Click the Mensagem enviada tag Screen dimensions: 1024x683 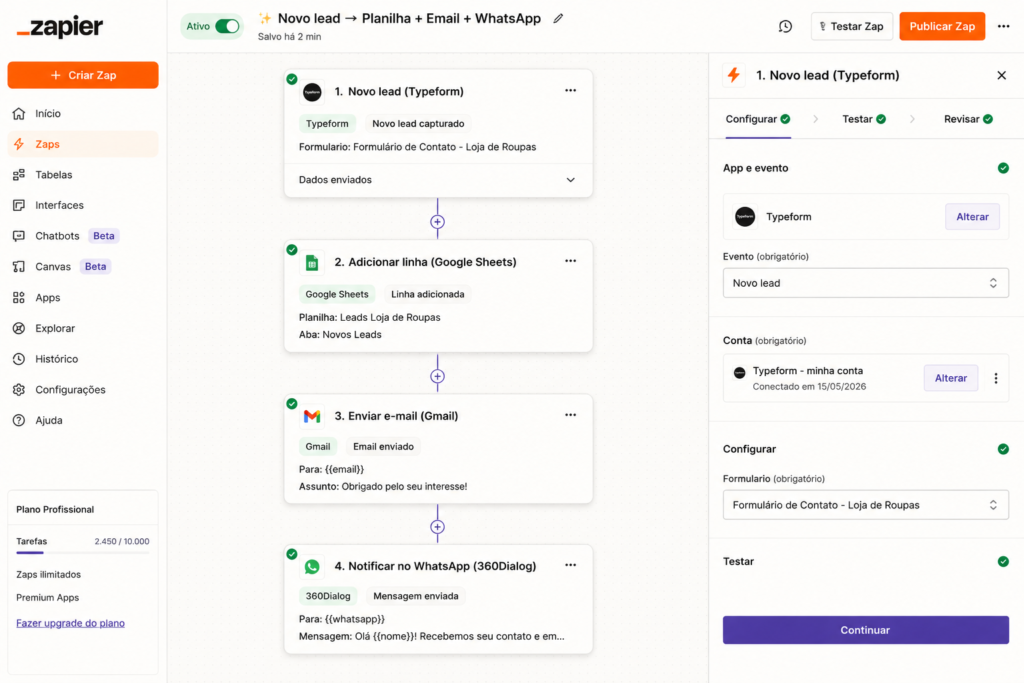click(x=415, y=596)
